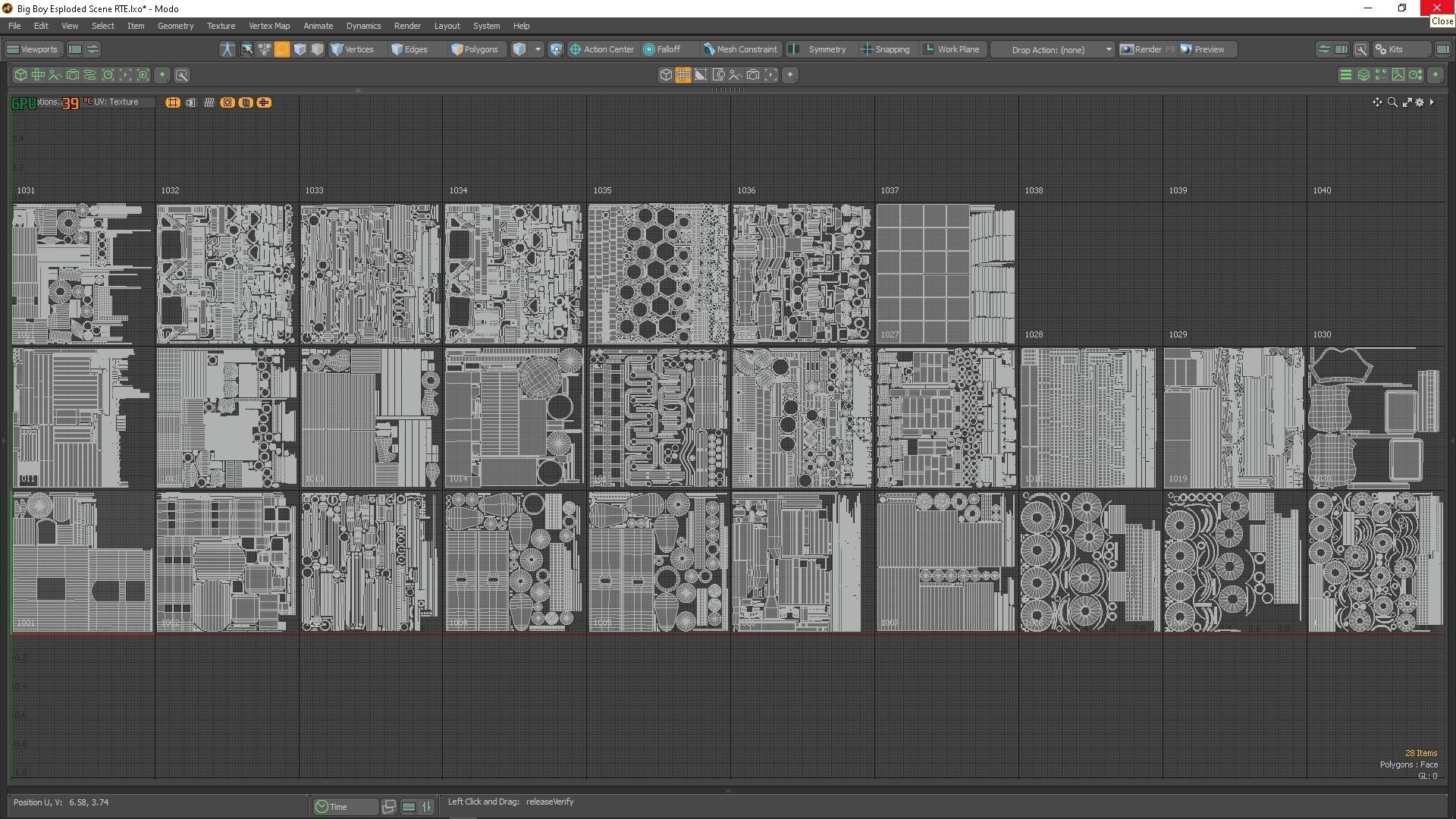Click the white cube icon in center toolbar
Image resolution: width=1456 pixels, height=819 pixels.
(x=665, y=75)
